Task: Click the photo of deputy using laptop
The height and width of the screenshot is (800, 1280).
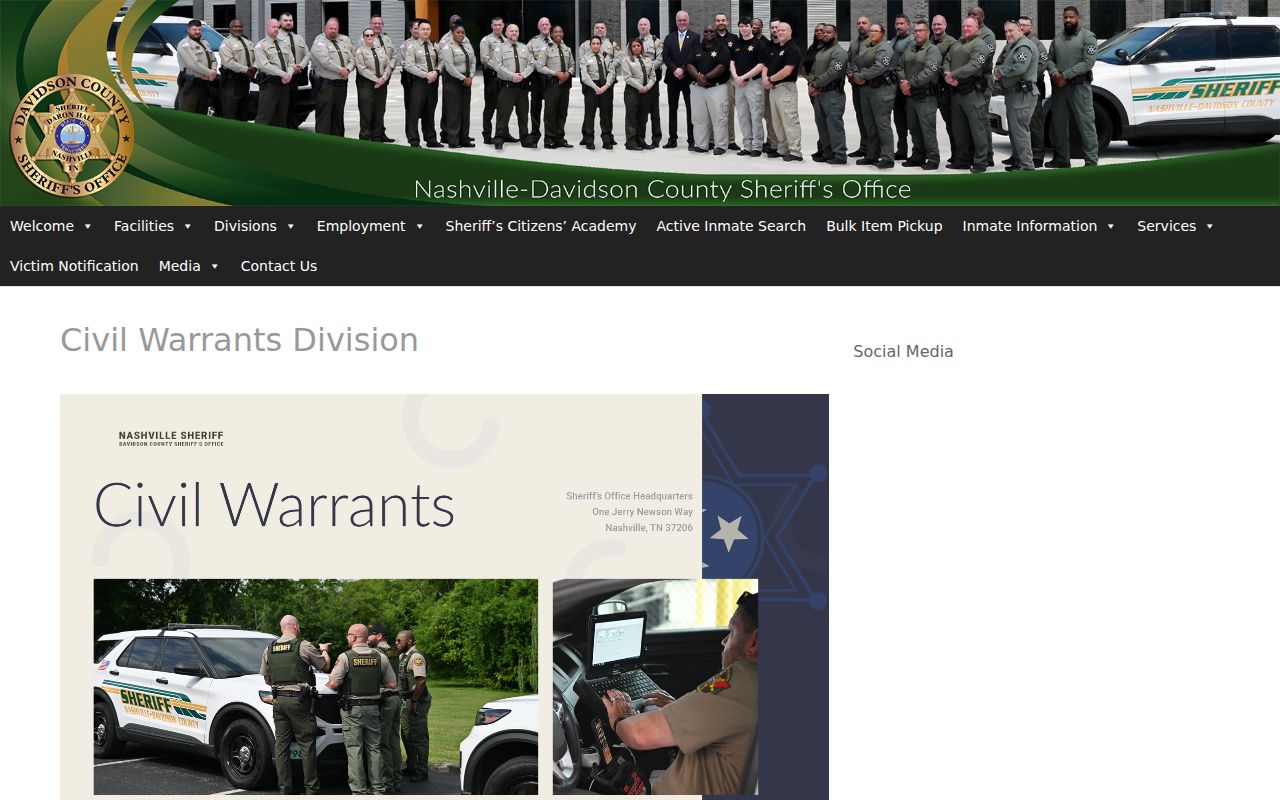Action: (x=655, y=687)
